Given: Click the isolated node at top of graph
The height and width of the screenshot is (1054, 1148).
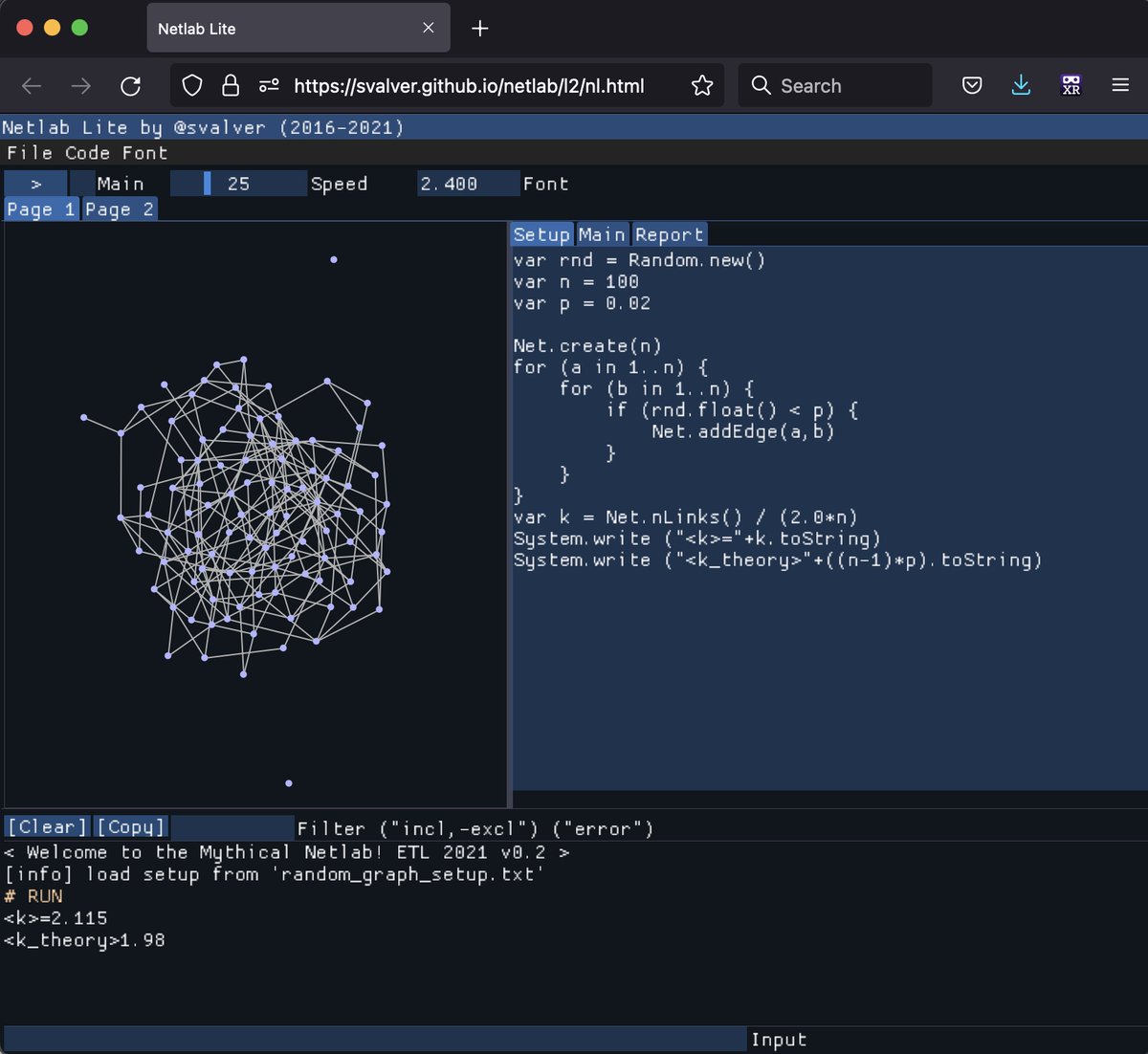Looking at the screenshot, I should 334,259.
